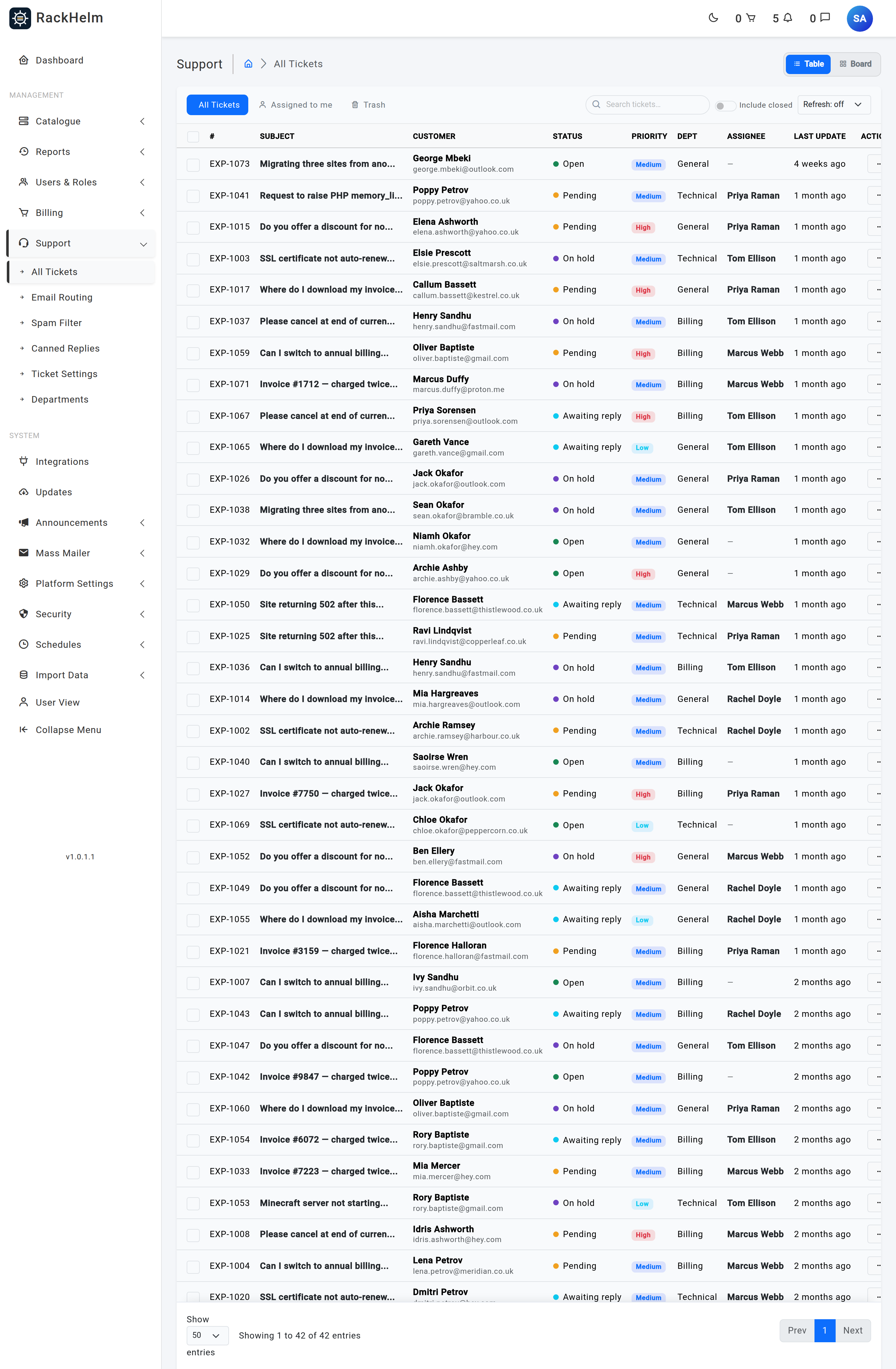The width and height of the screenshot is (896, 1369).
Task: Click the Prev page button
Action: (x=796, y=1330)
